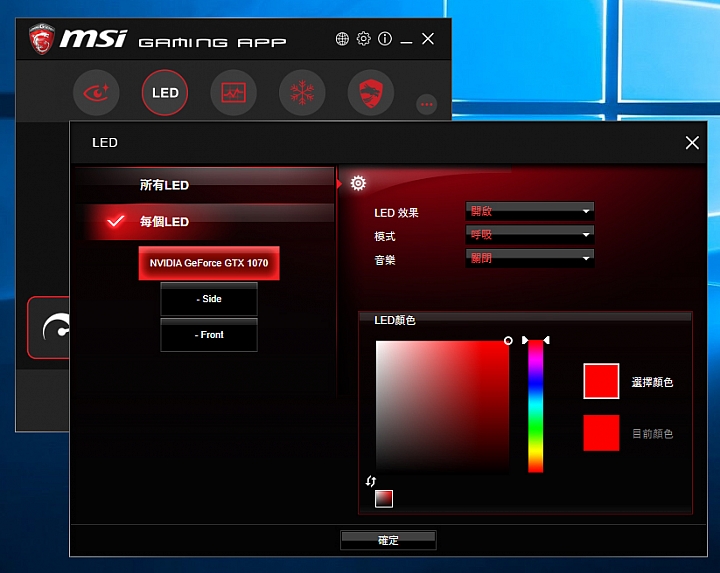Click the LED 效果 label
Viewport: 720px width, 573px height.
pos(396,213)
